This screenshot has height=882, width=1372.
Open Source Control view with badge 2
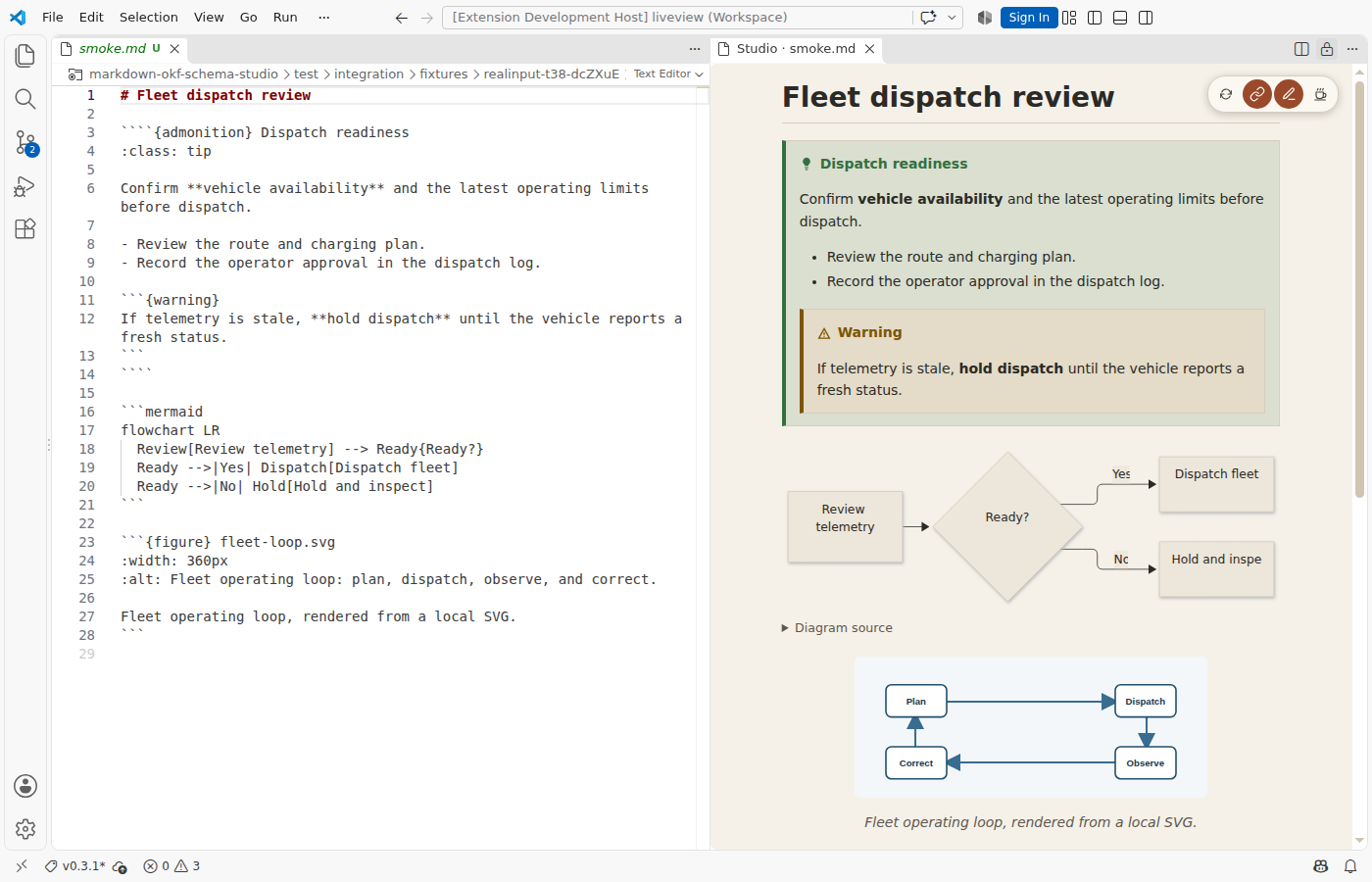[25, 142]
